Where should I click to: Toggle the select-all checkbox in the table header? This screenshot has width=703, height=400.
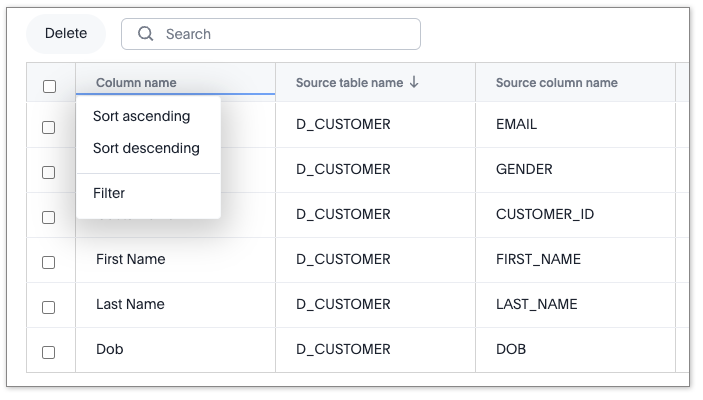pos(49,86)
